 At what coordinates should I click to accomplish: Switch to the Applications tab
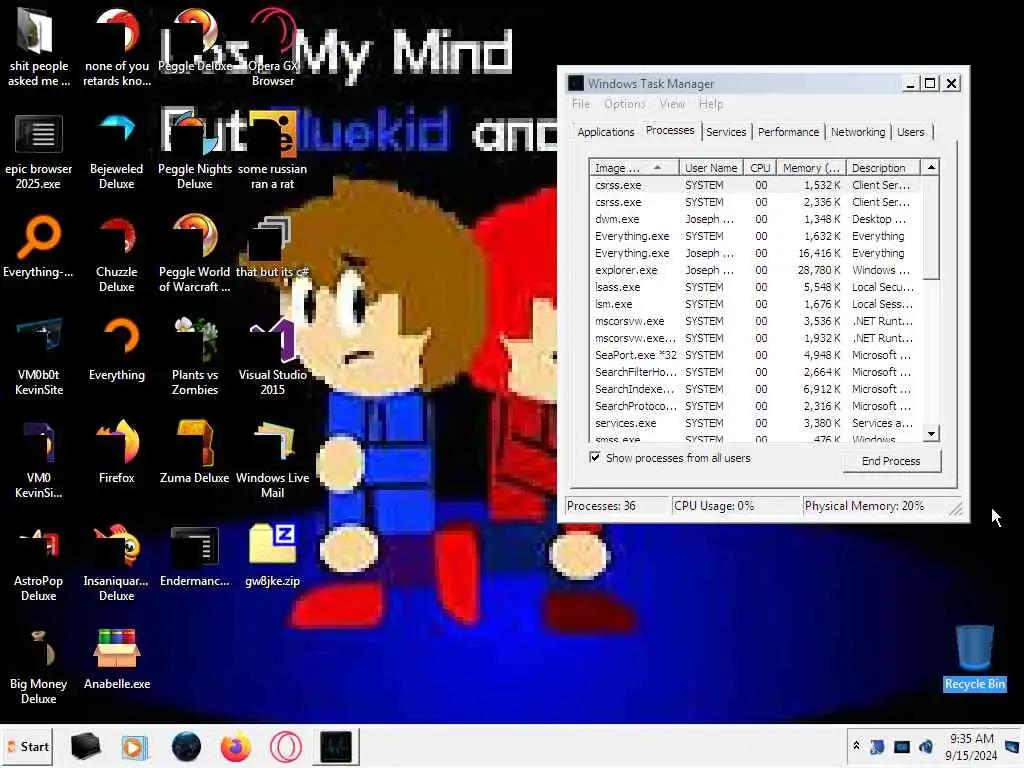pyautogui.click(x=605, y=132)
